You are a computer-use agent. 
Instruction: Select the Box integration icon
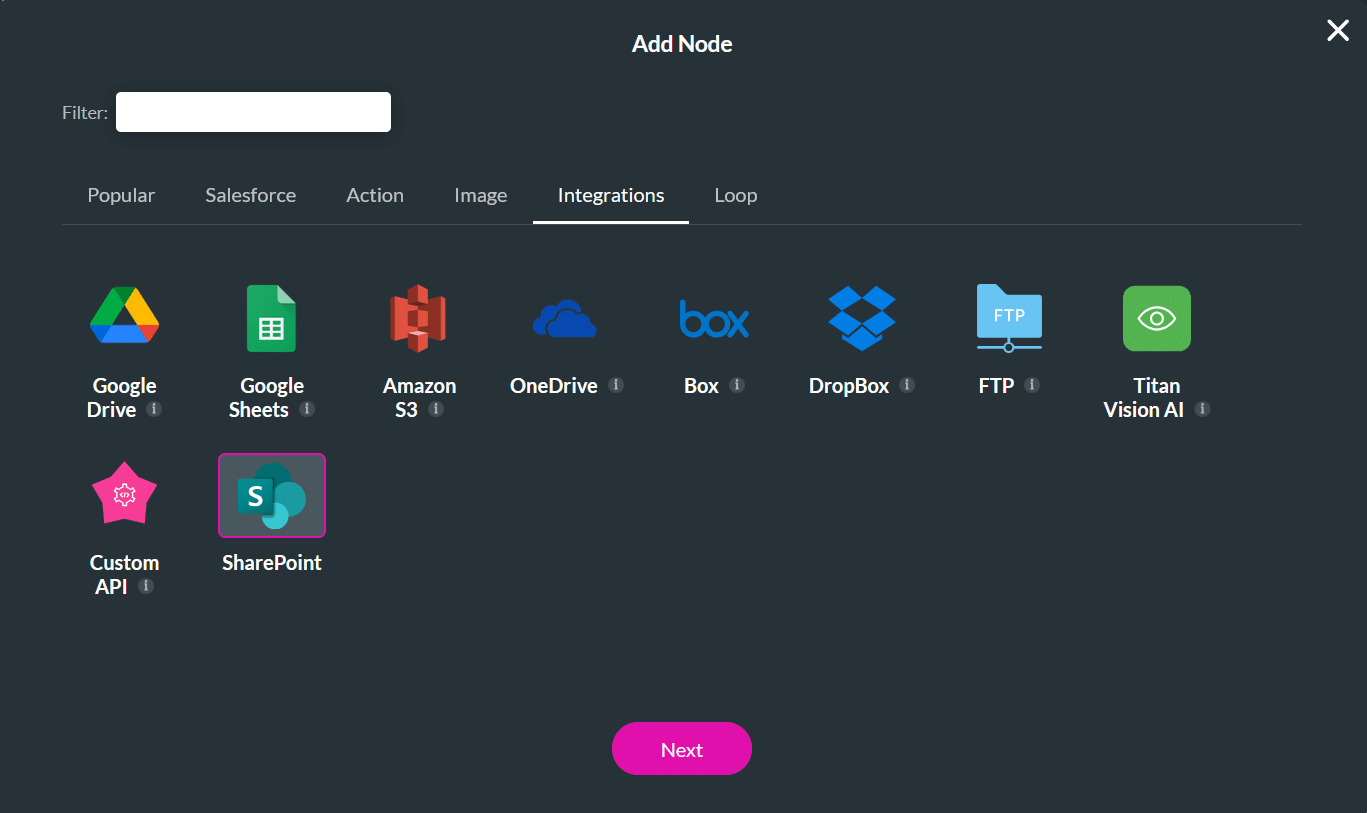coord(714,318)
